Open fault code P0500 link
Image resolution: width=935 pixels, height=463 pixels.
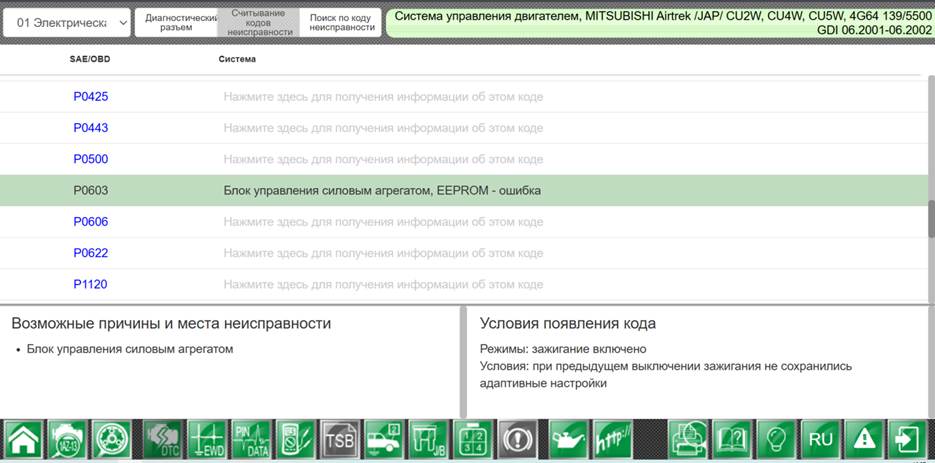point(91,159)
